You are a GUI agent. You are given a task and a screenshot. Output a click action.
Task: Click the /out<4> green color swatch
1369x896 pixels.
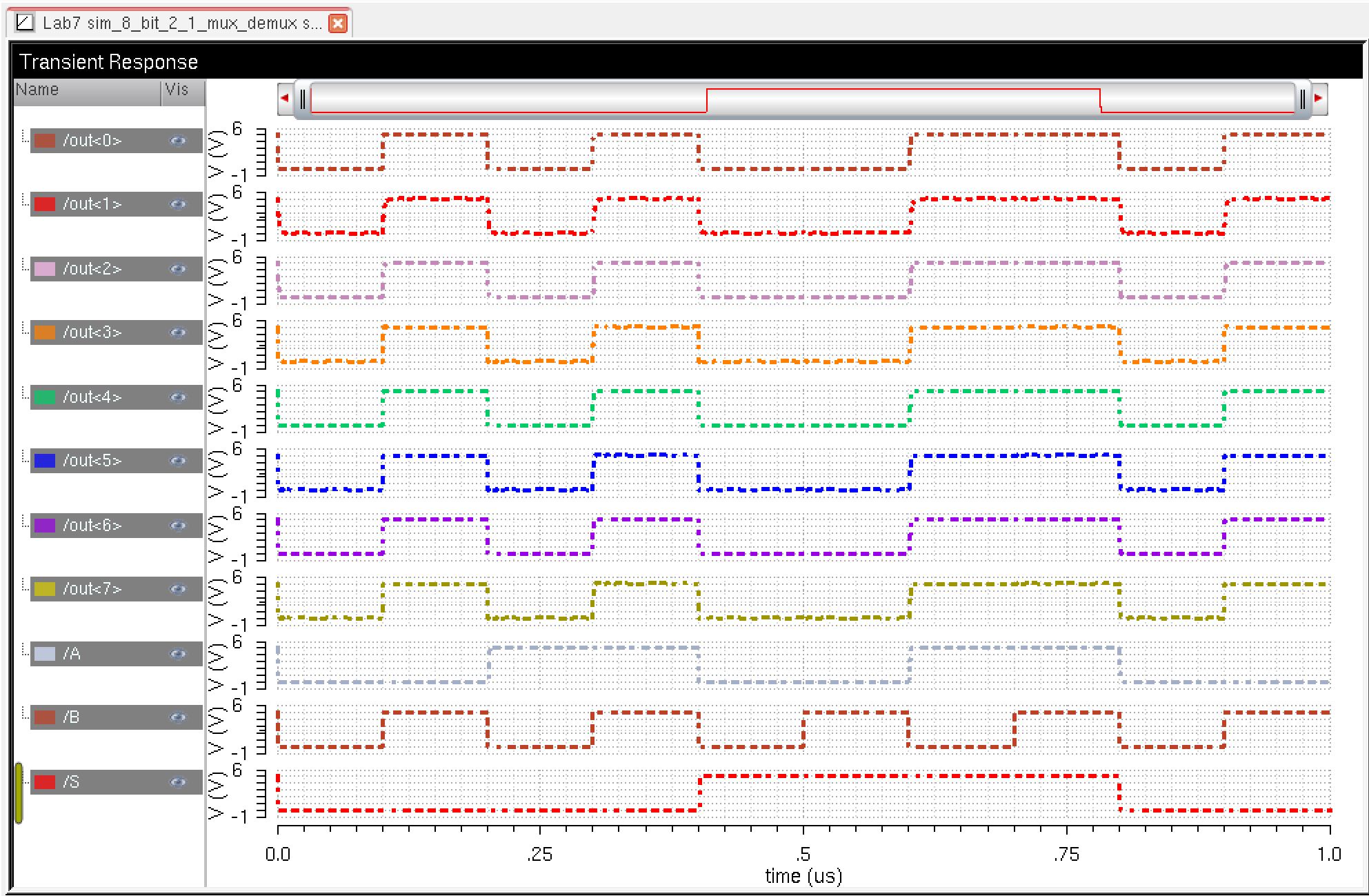(45, 397)
